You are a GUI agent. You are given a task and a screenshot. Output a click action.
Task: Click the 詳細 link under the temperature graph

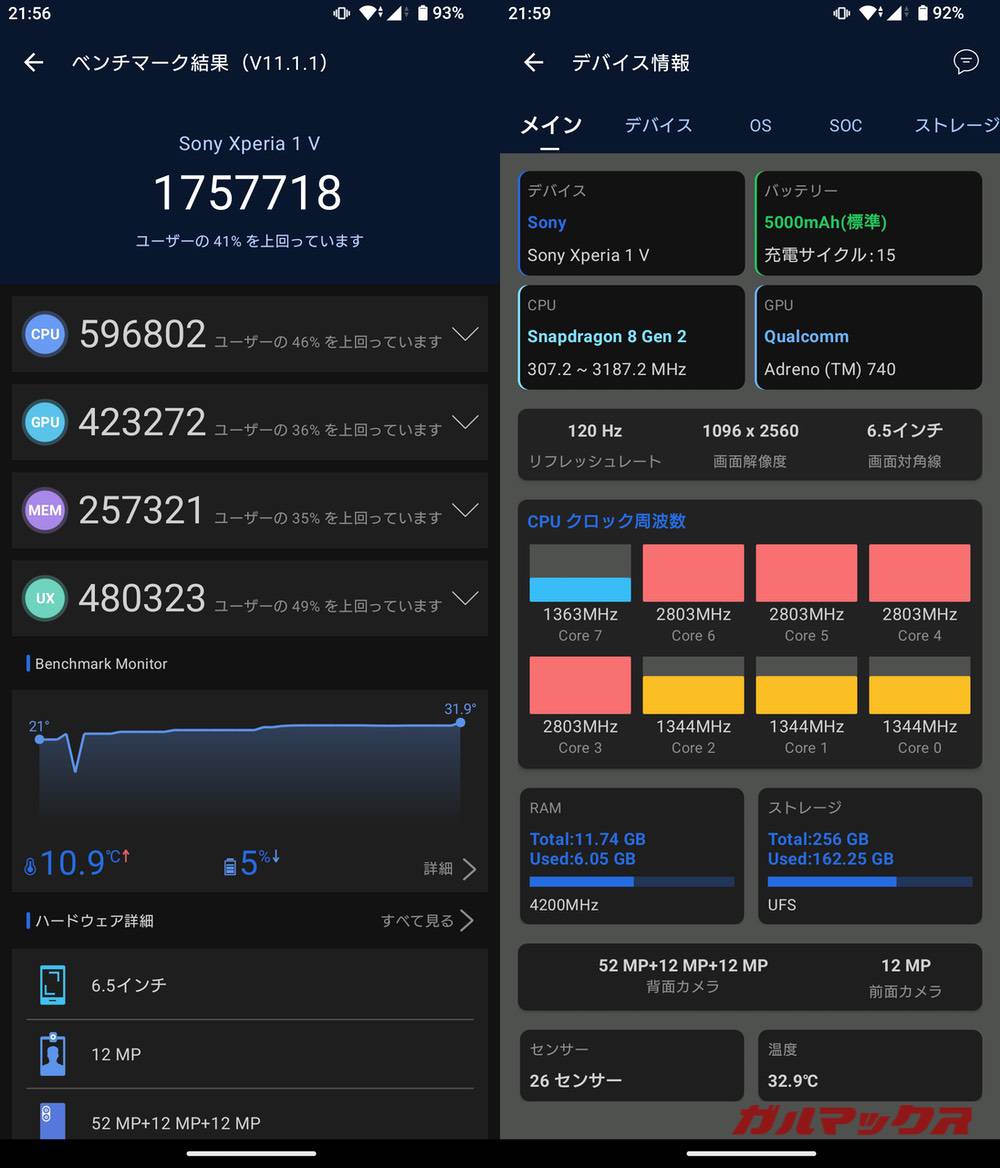point(440,869)
